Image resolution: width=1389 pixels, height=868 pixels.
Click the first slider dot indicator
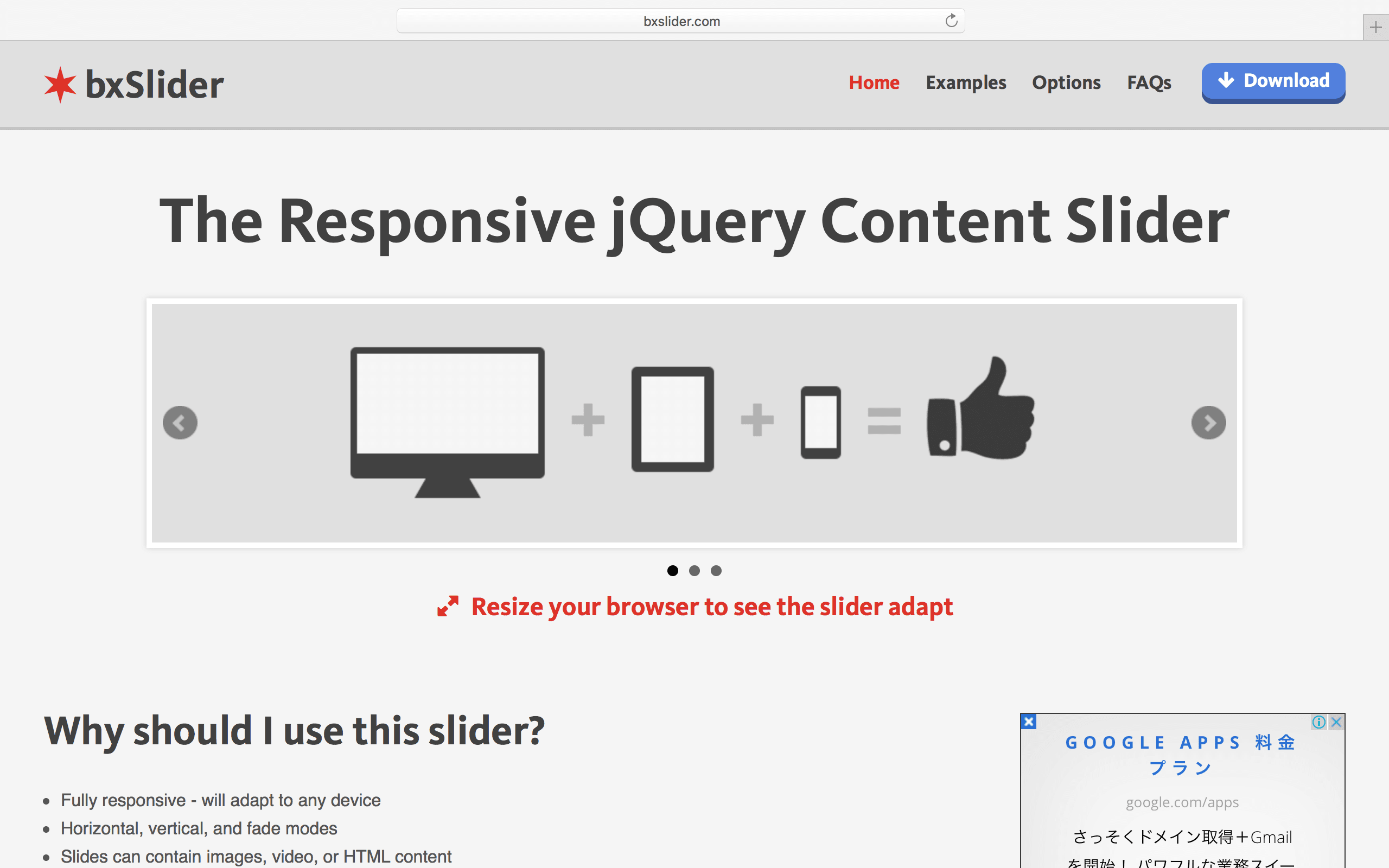click(672, 570)
